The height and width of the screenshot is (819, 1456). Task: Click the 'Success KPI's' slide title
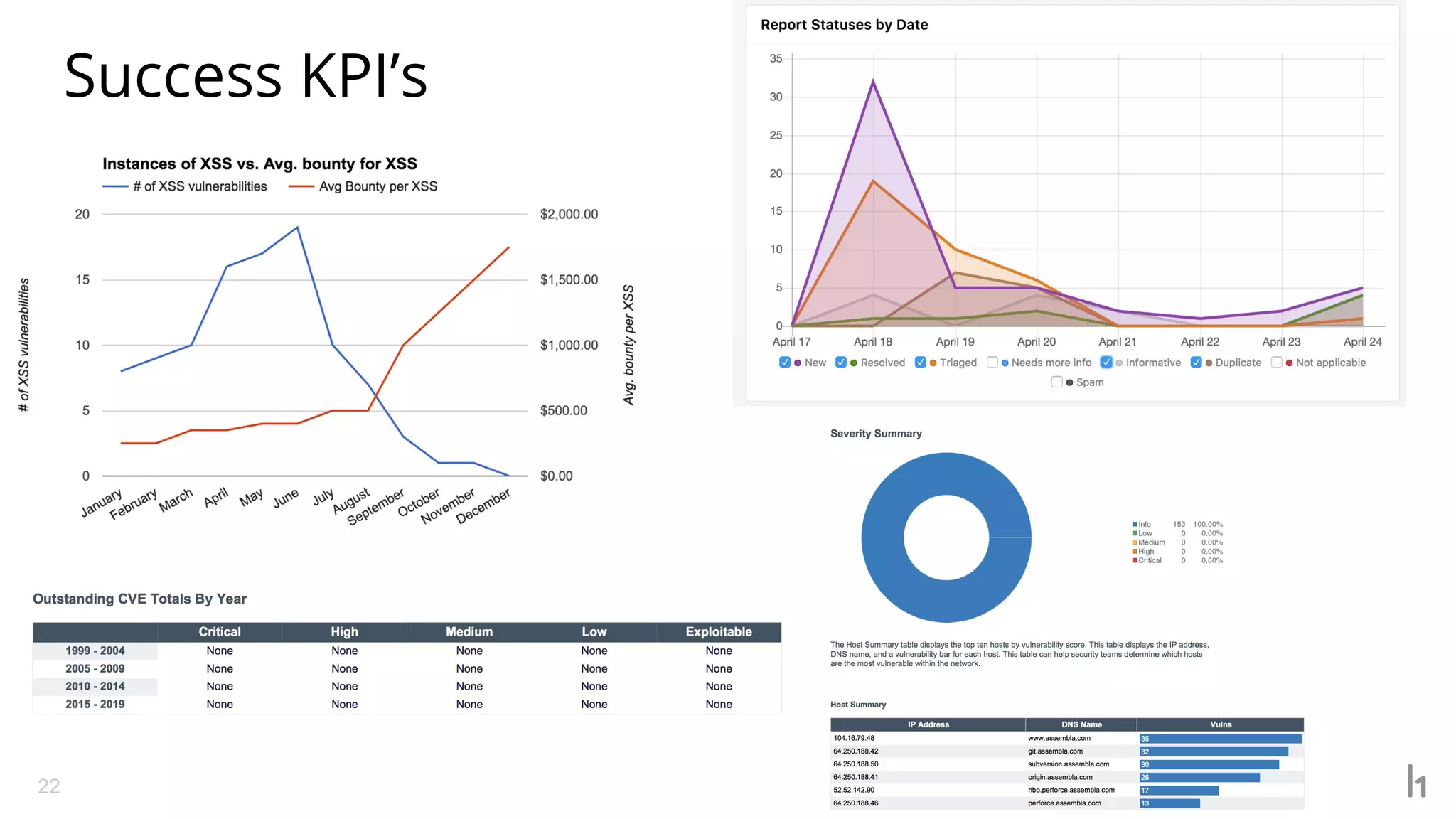246,75
